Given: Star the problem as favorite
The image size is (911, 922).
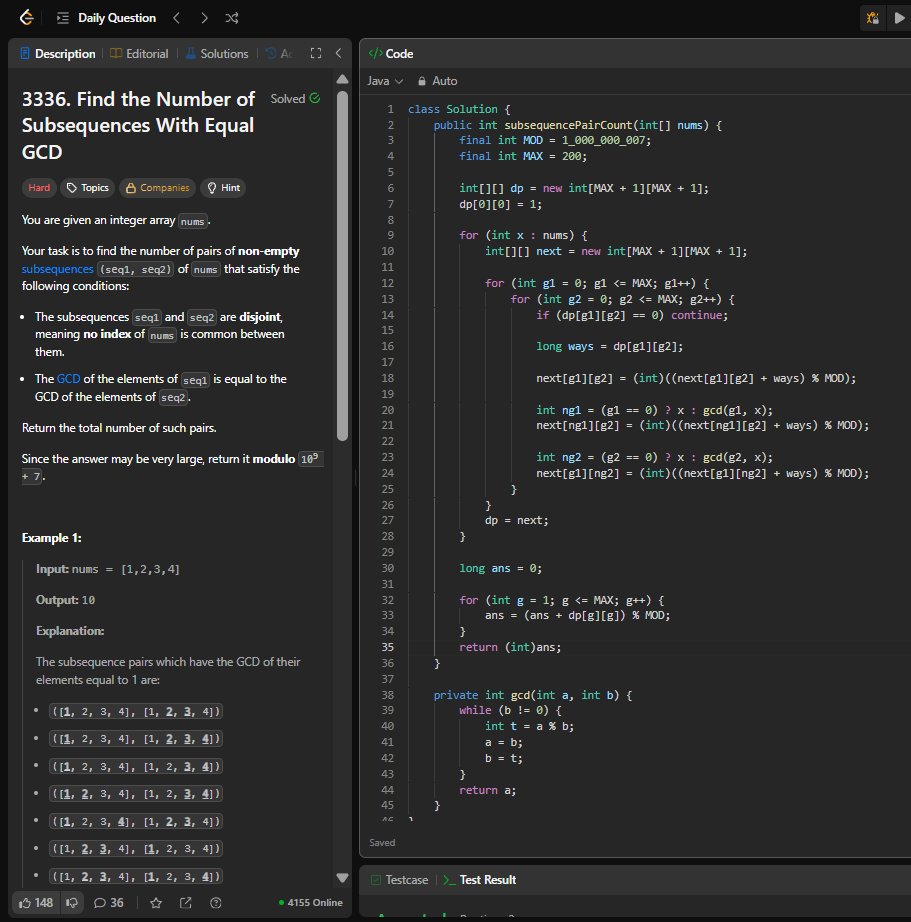Looking at the screenshot, I should 156,903.
